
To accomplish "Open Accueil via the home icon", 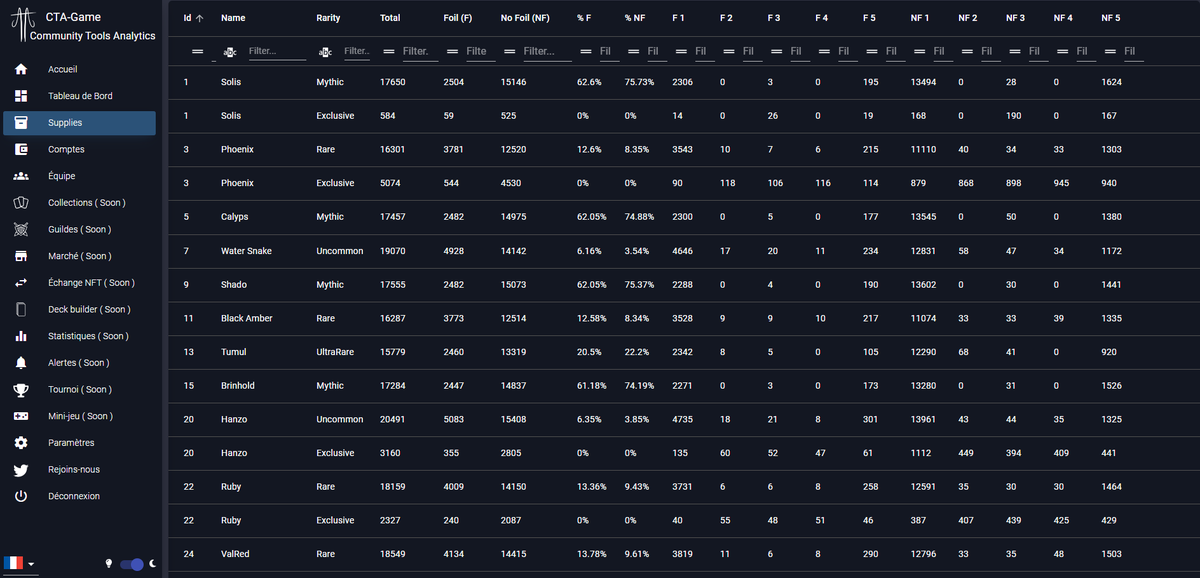I will 21,69.
